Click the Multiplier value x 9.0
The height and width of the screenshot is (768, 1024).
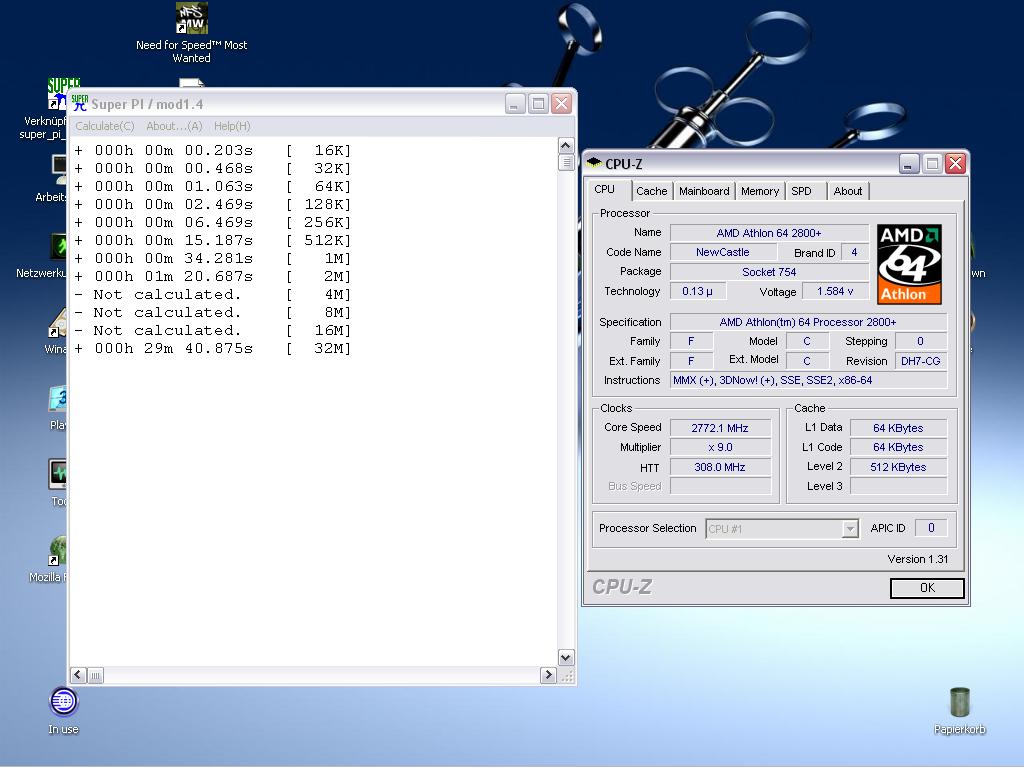720,447
